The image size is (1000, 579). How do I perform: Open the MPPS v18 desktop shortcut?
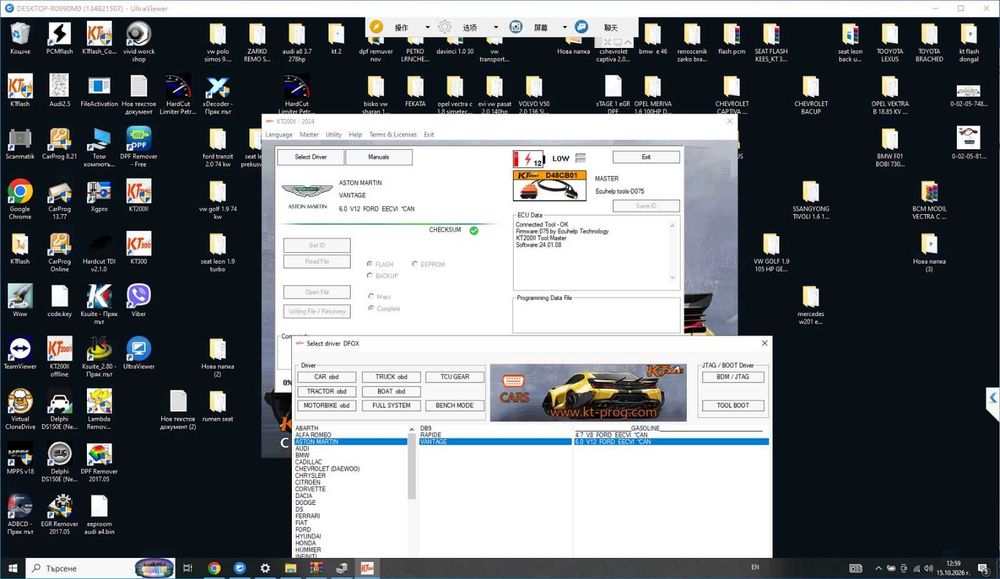tap(20, 459)
